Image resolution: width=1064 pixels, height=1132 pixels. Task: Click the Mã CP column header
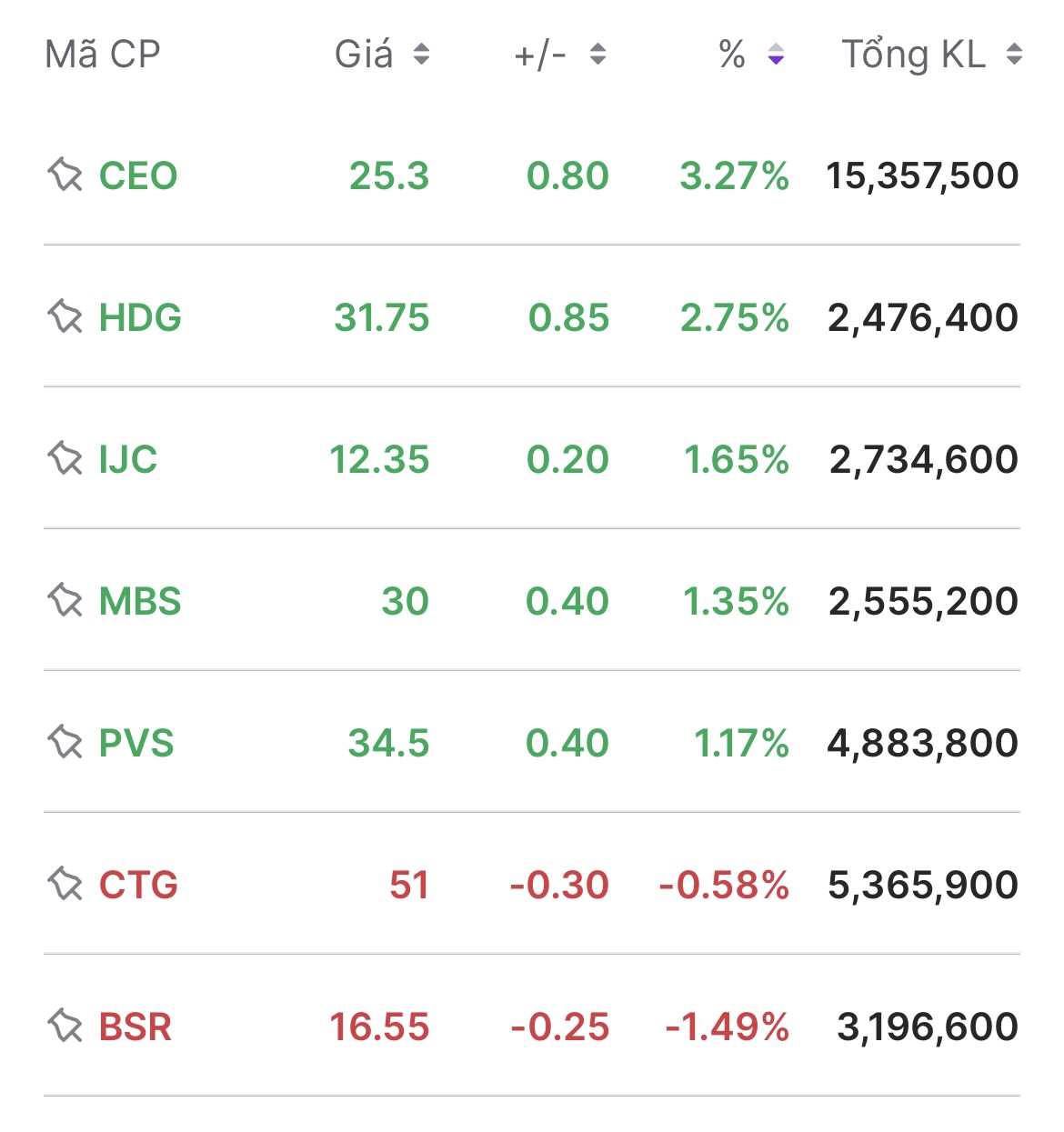[x=103, y=55]
